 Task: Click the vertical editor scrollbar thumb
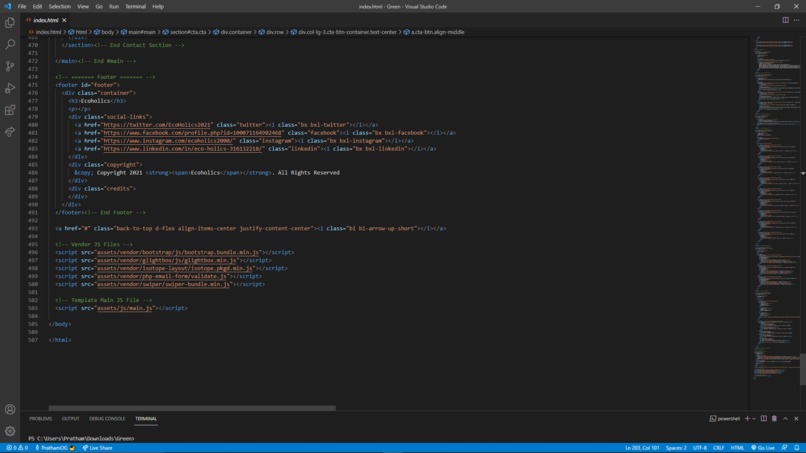tap(803, 369)
